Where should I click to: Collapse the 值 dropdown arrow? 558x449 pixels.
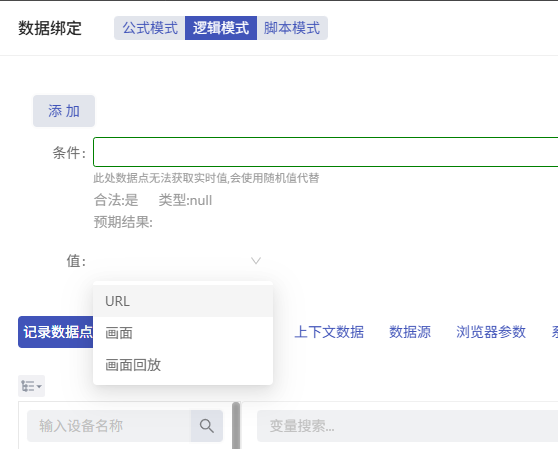tap(256, 261)
